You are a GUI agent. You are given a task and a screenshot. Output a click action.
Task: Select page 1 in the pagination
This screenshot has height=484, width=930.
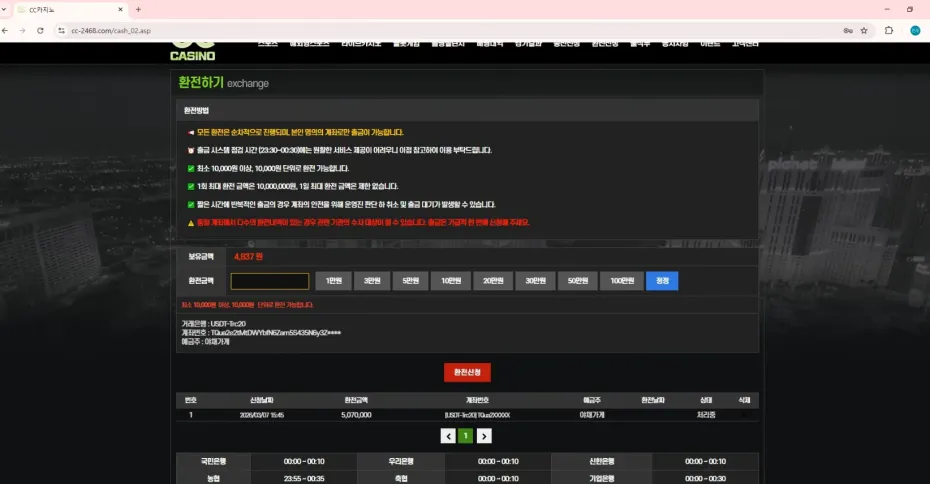coord(466,436)
